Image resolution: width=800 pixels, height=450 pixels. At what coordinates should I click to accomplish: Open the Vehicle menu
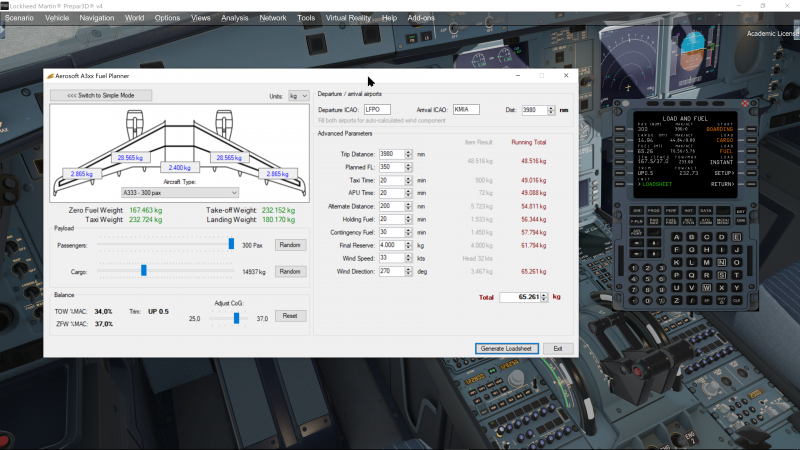point(57,18)
